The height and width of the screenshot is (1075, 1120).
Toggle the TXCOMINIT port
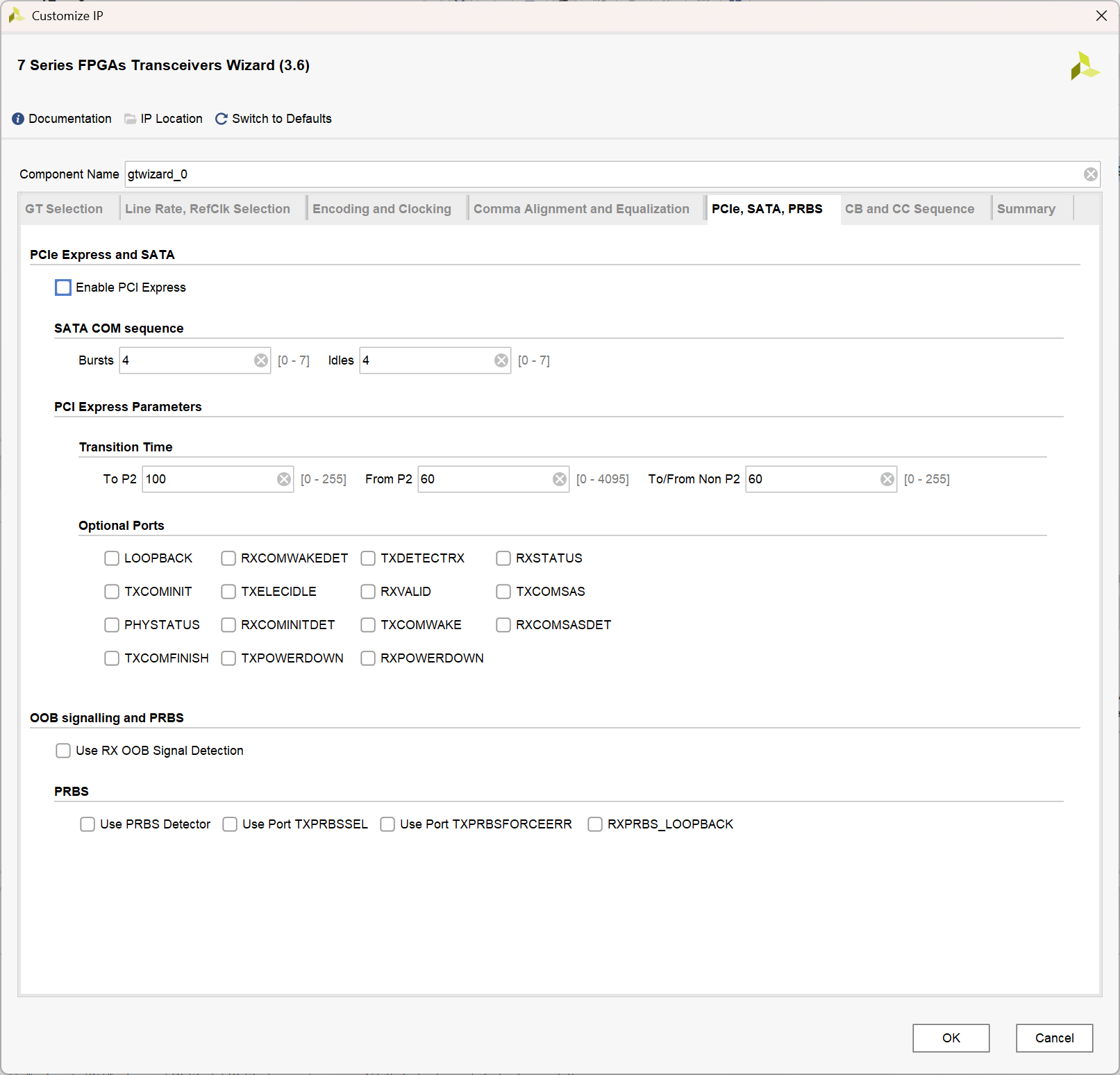[x=112, y=592]
